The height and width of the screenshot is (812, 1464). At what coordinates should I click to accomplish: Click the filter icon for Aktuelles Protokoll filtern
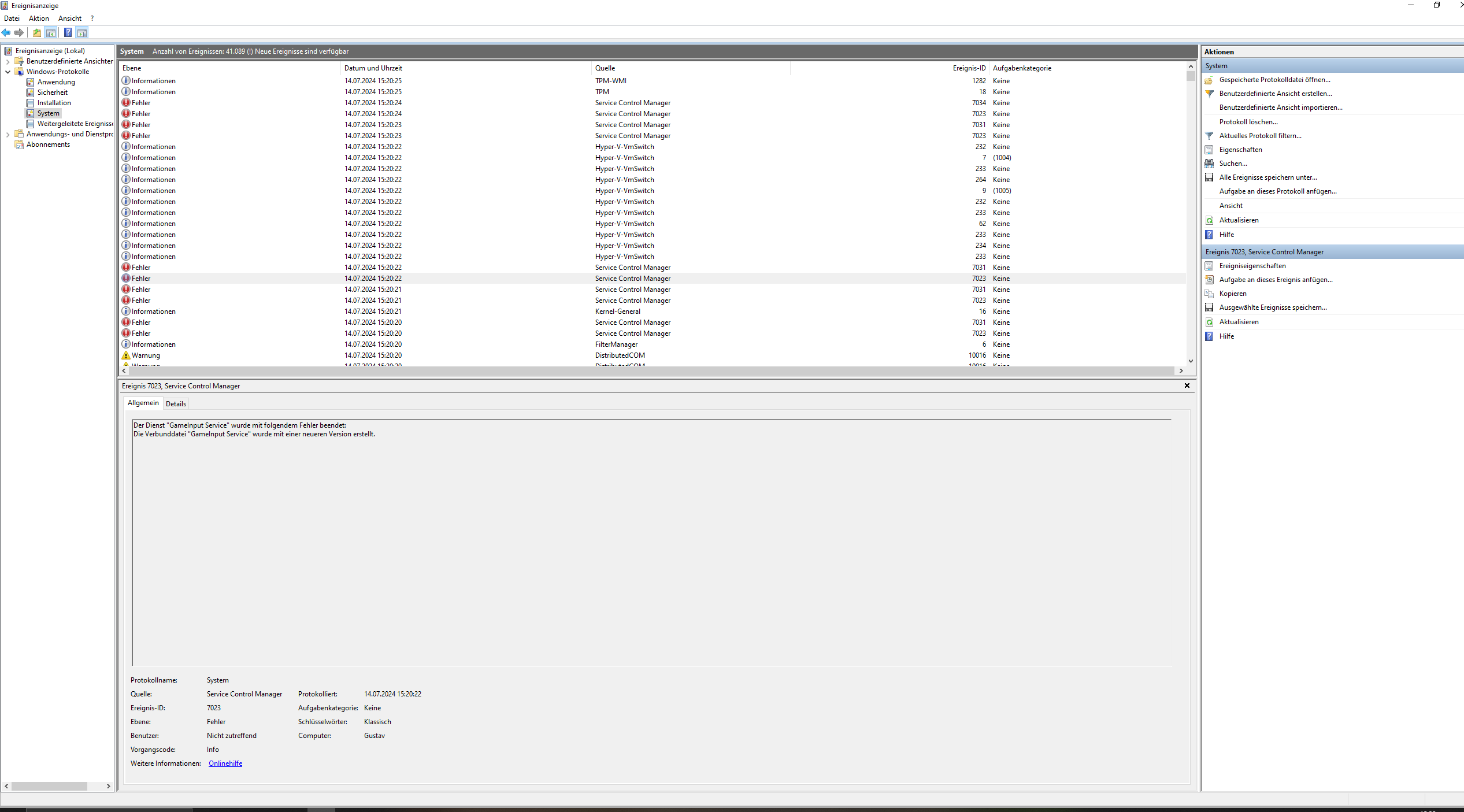click(x=1209, y=136)
